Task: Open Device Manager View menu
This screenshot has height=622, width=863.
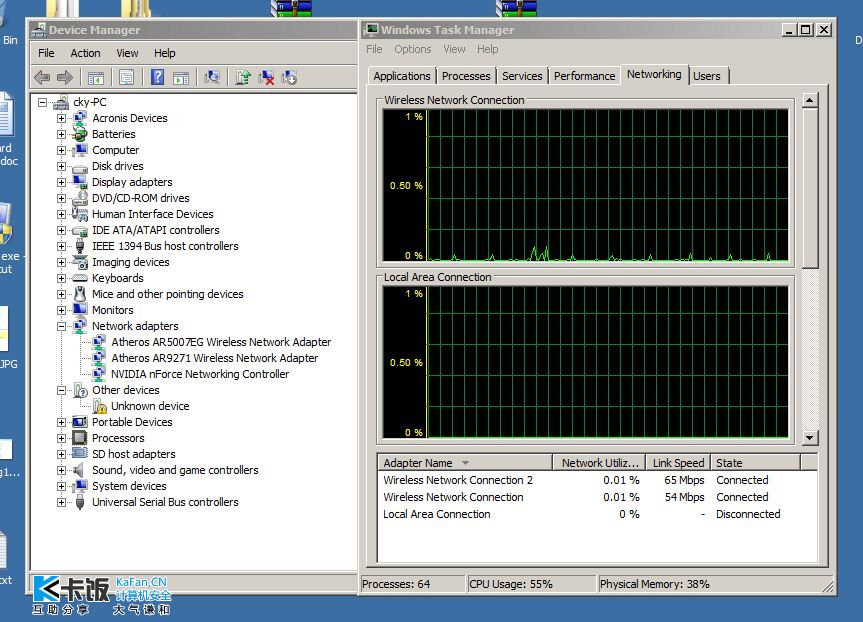Action: point(127,53)
